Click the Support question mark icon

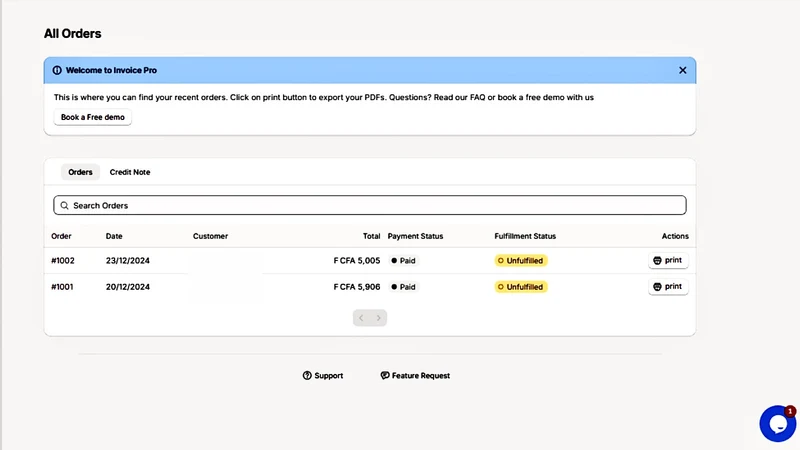point(307,376)
